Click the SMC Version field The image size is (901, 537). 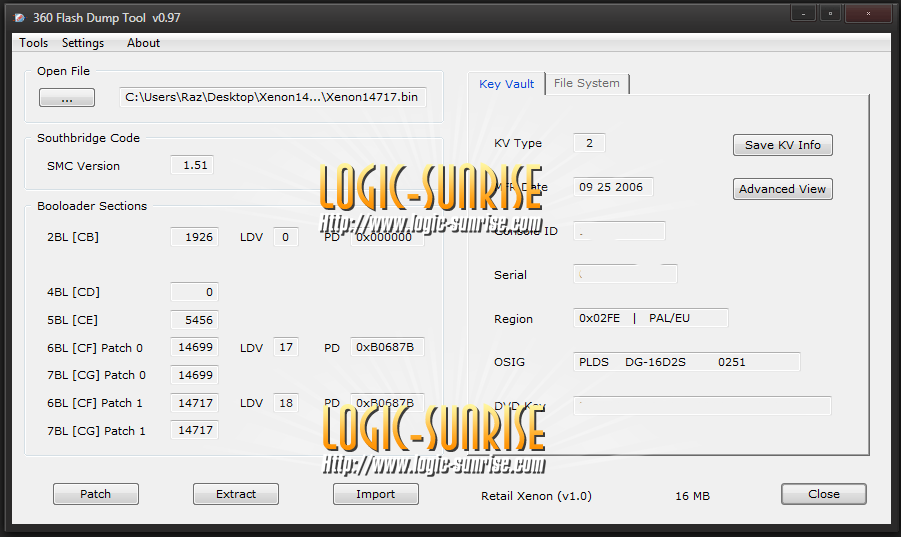193,166
